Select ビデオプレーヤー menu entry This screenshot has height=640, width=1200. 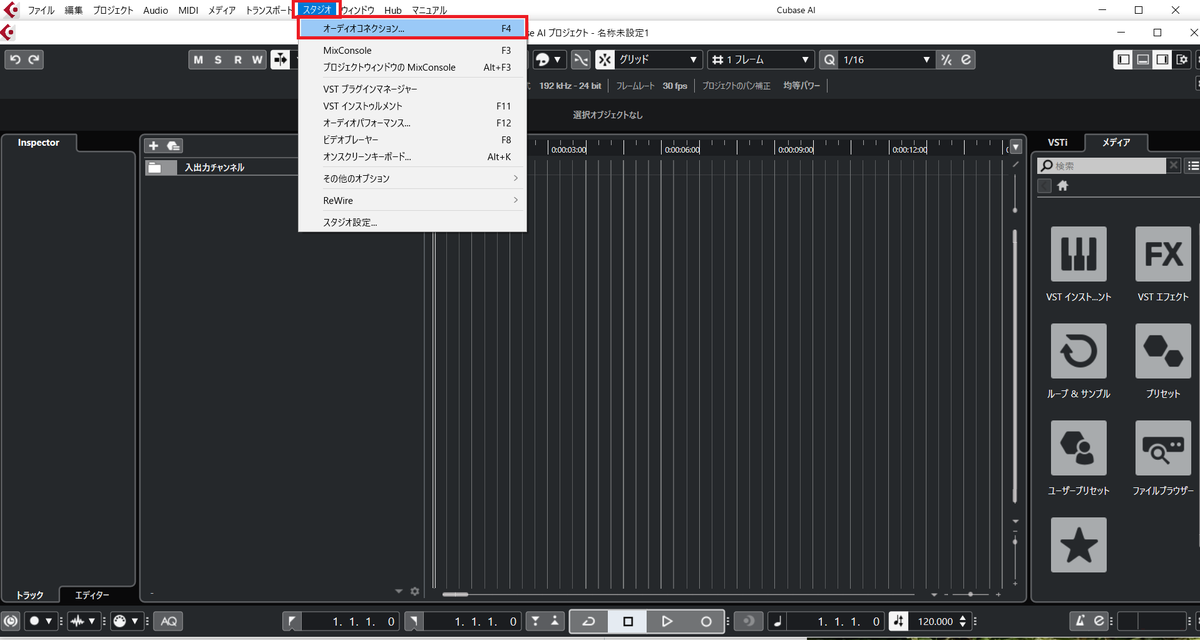point(412,140)
